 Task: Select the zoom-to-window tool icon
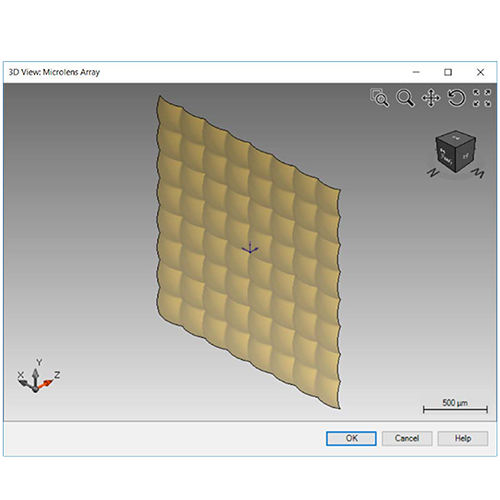click(379, 98)
